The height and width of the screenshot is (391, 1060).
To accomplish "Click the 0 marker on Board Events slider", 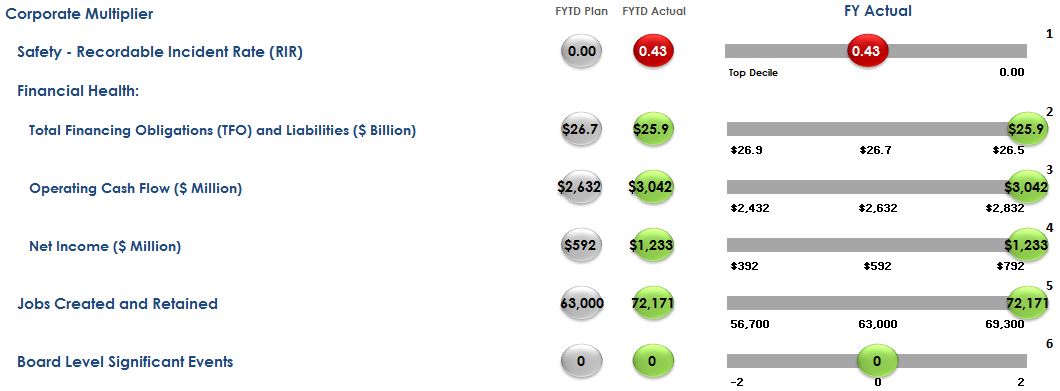I will 877,361.
